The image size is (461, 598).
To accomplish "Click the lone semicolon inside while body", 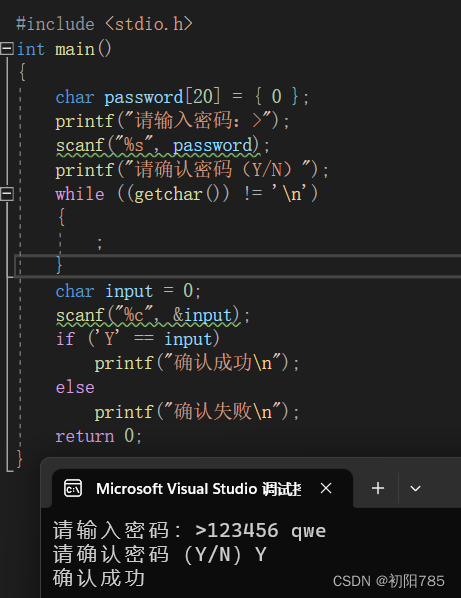I will 100,243.
